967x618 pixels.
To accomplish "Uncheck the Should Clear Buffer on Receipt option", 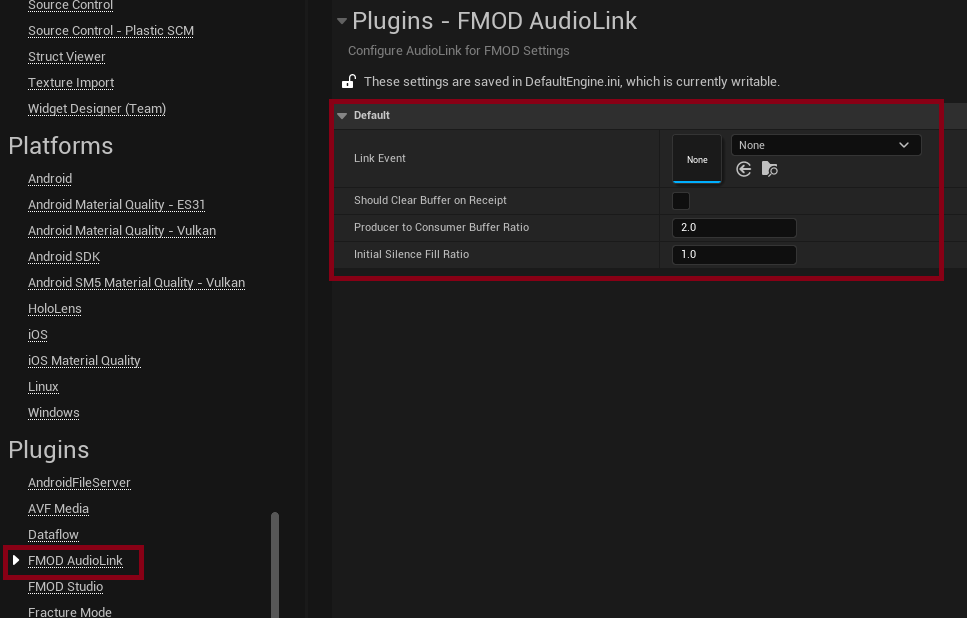I will (x=681, y=200).
